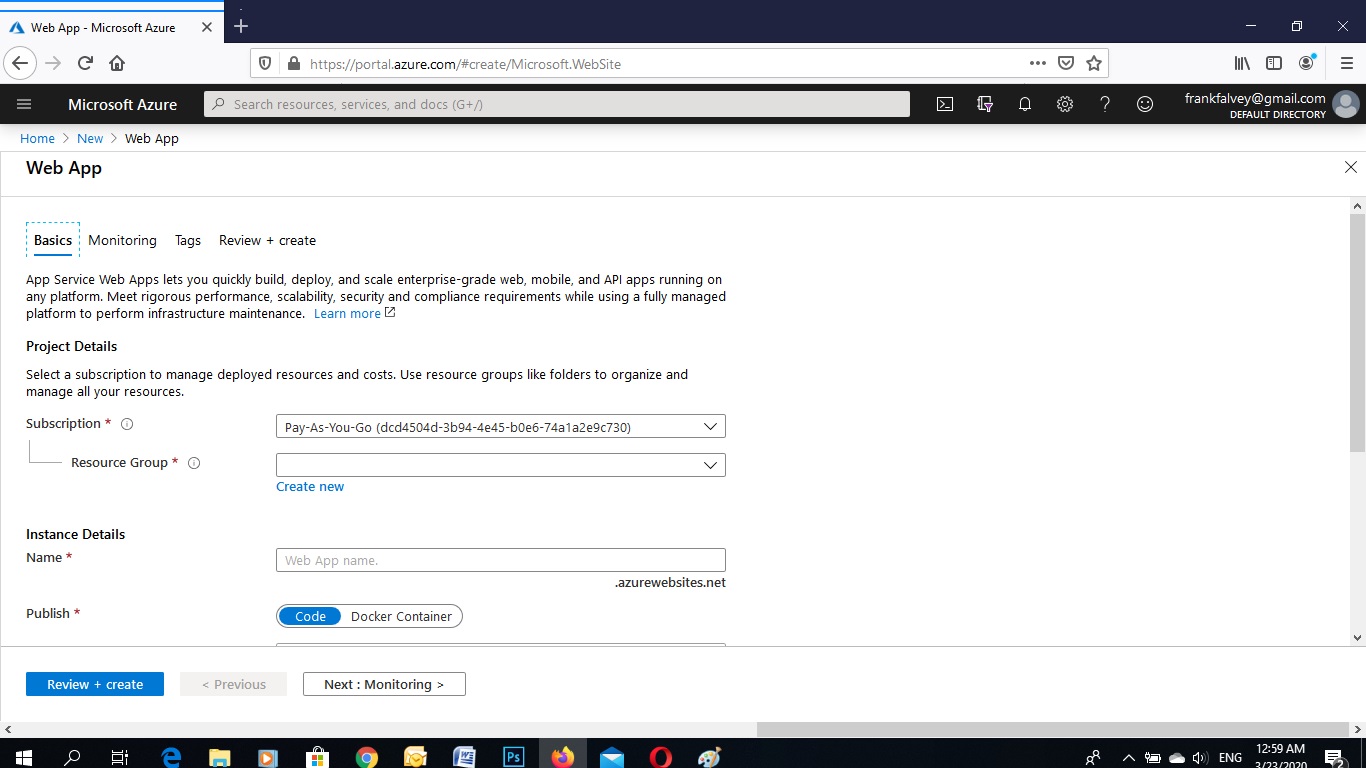Show info tooltip next to Subscription
This screenshot has height=768, width=1366.
point(127,424)
